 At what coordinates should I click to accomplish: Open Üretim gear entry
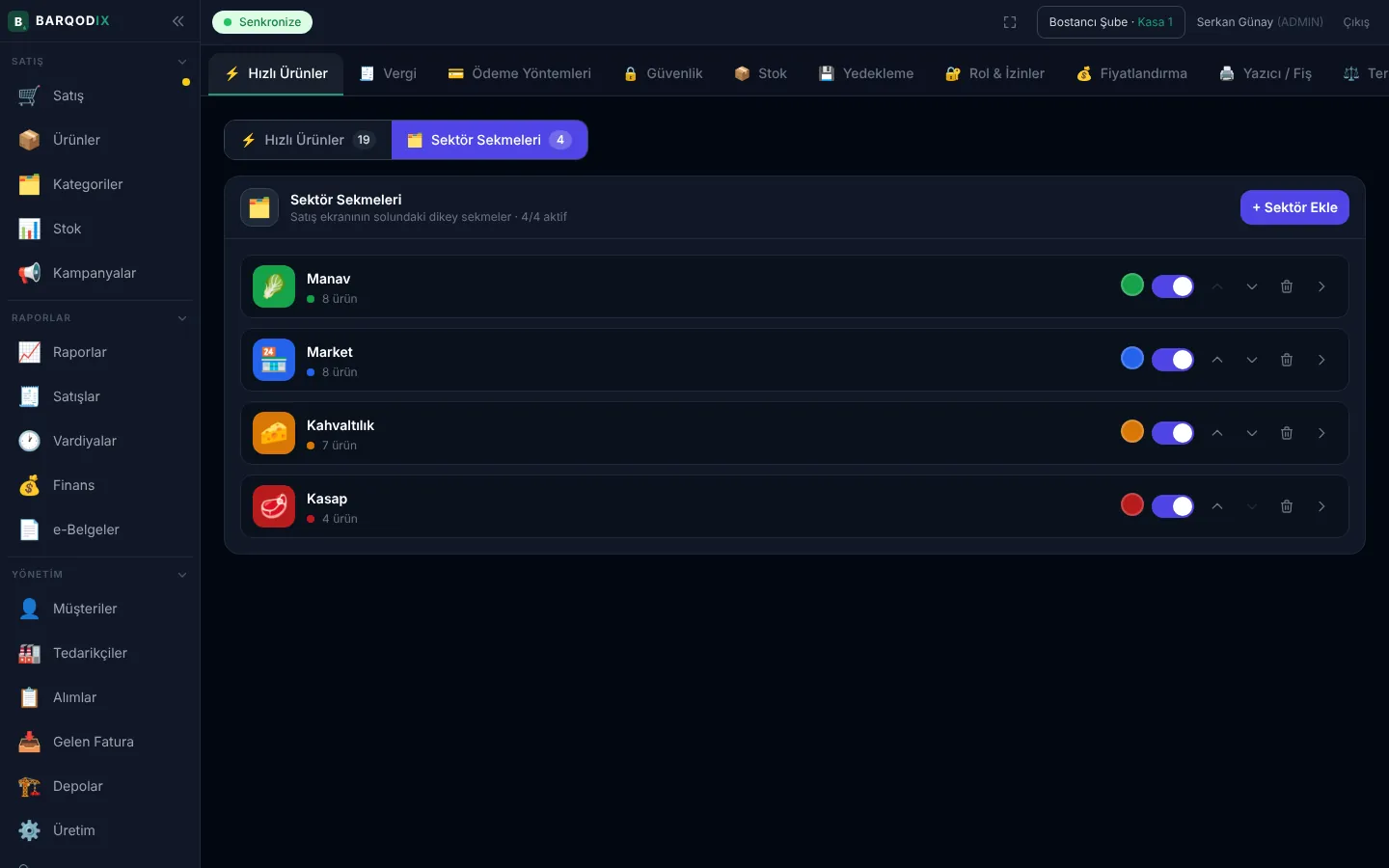click(100, 830)
